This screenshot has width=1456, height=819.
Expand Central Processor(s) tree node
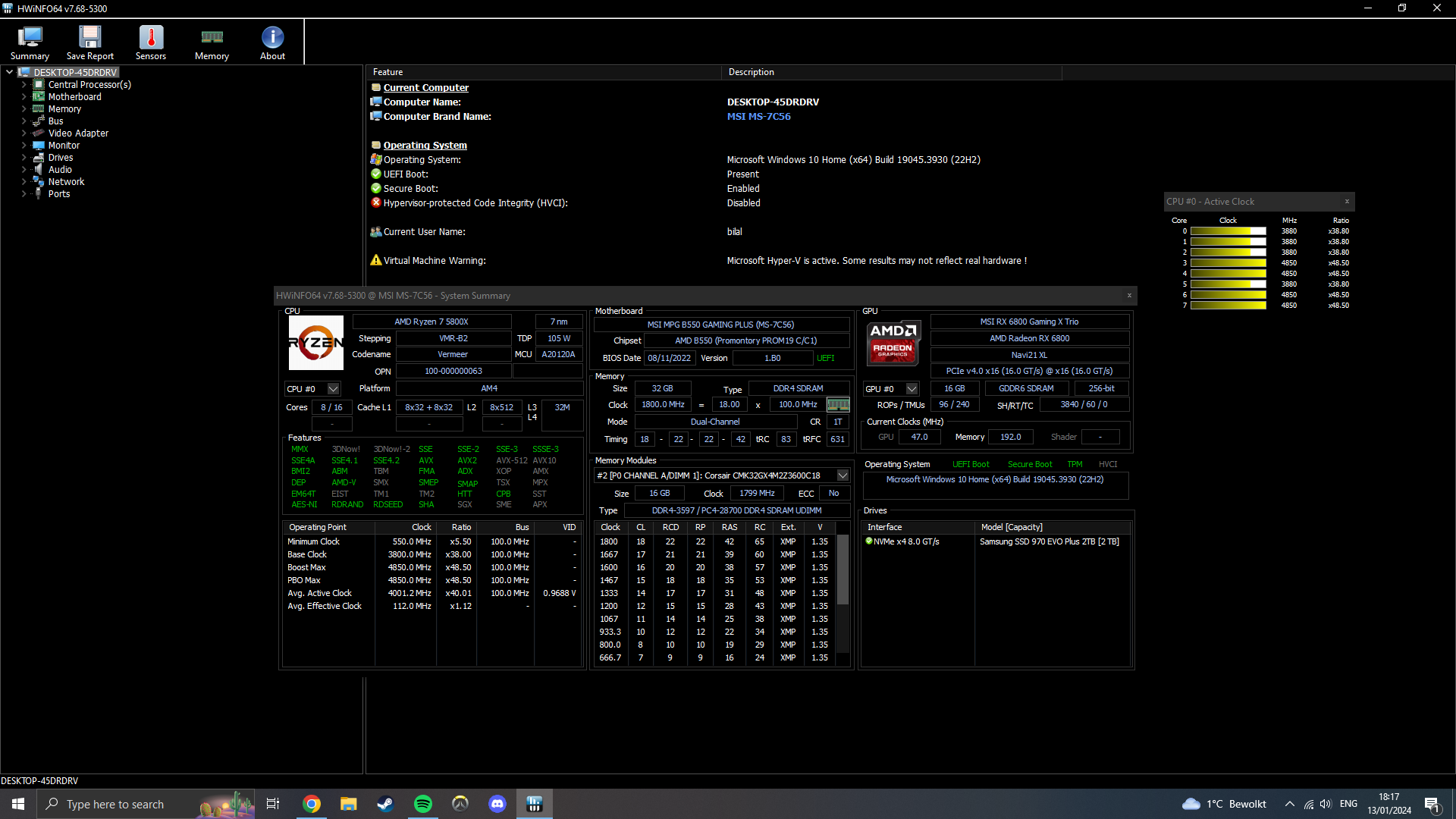click(x=24, y=85)
